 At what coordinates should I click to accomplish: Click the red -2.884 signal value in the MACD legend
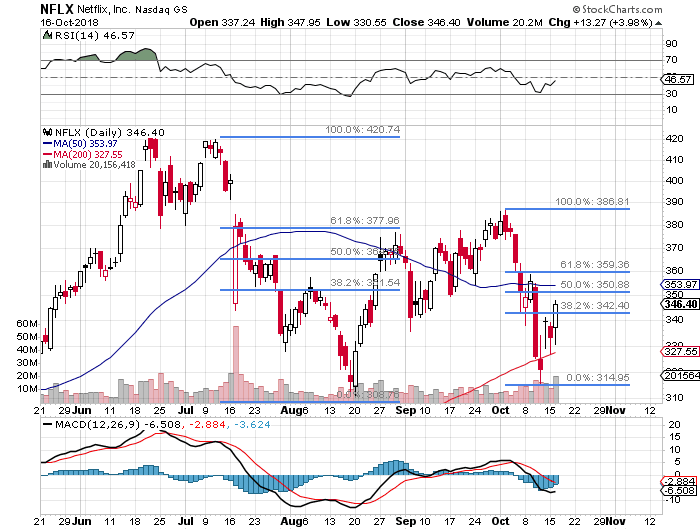[208, 425]
